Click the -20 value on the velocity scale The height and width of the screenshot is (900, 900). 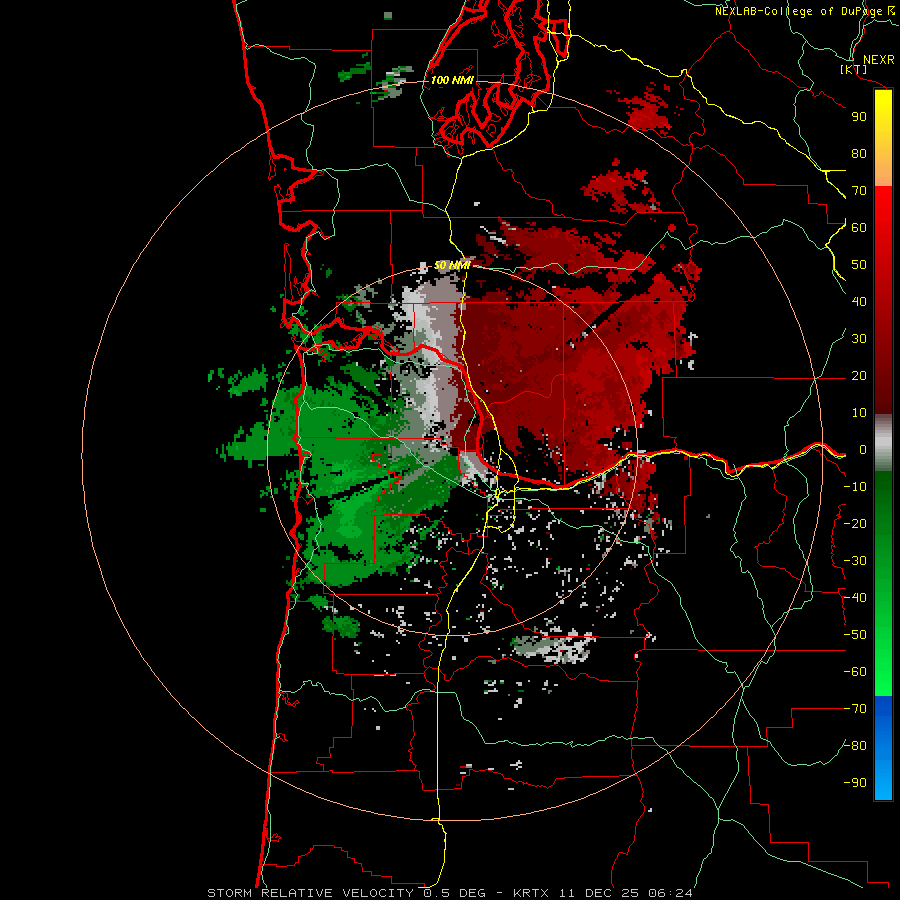coord(855,524)
